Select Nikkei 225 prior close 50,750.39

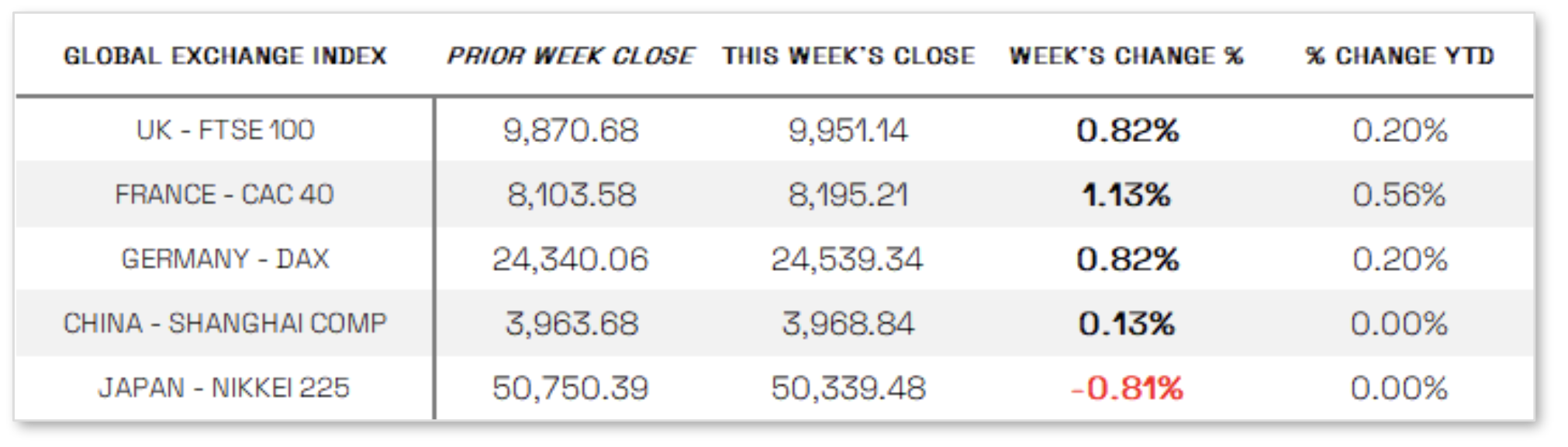[x=571, y=388]
